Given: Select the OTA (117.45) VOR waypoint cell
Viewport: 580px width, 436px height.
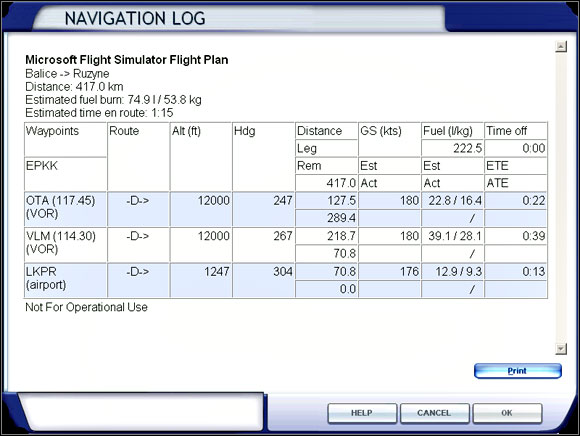Looking at the screenshot, I should click(x=65, y=209).
